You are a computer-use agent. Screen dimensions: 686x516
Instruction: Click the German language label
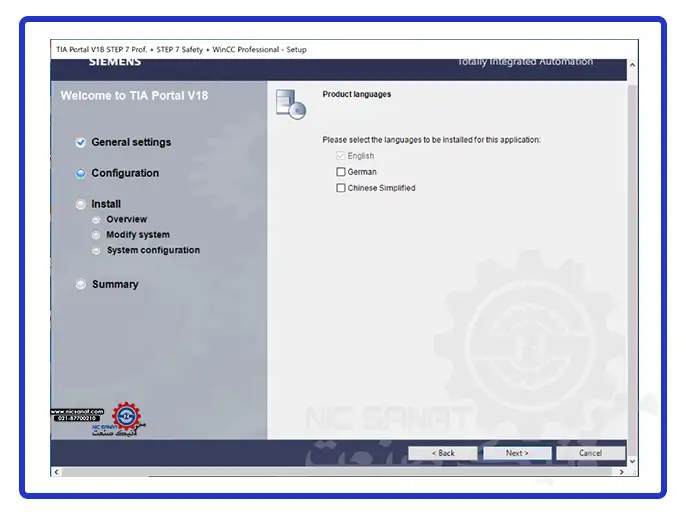coord(362,172)
